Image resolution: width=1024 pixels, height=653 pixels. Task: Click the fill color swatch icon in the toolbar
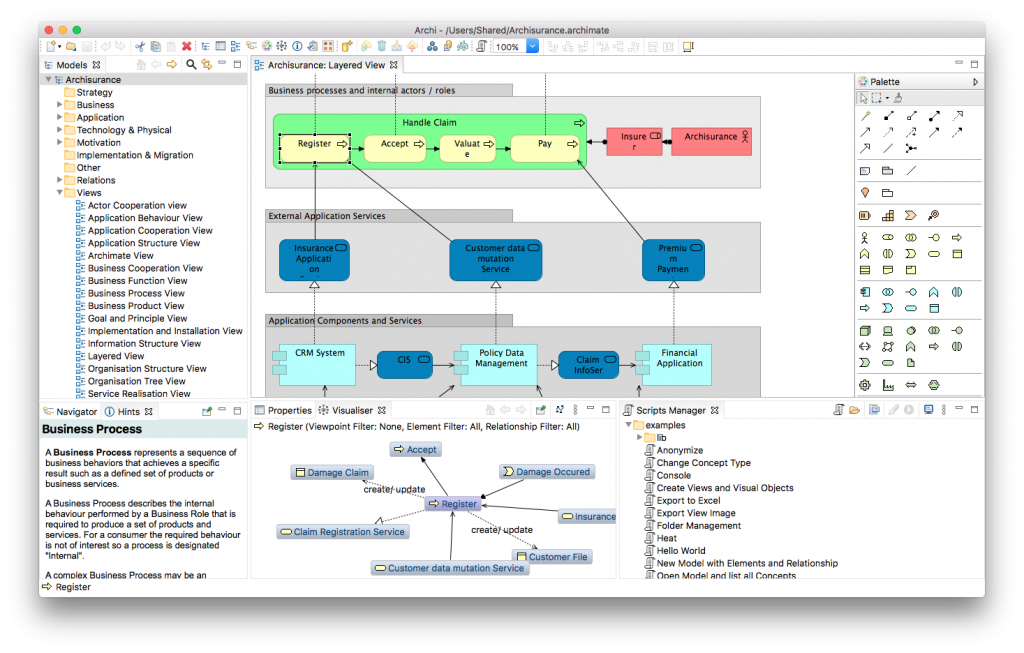click(328, 46)
